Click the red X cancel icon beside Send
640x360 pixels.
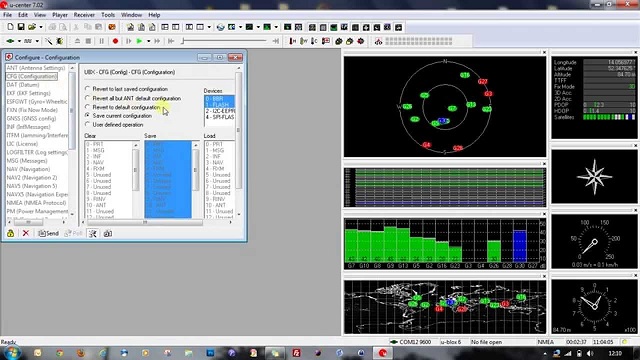(x=26, y=233)
